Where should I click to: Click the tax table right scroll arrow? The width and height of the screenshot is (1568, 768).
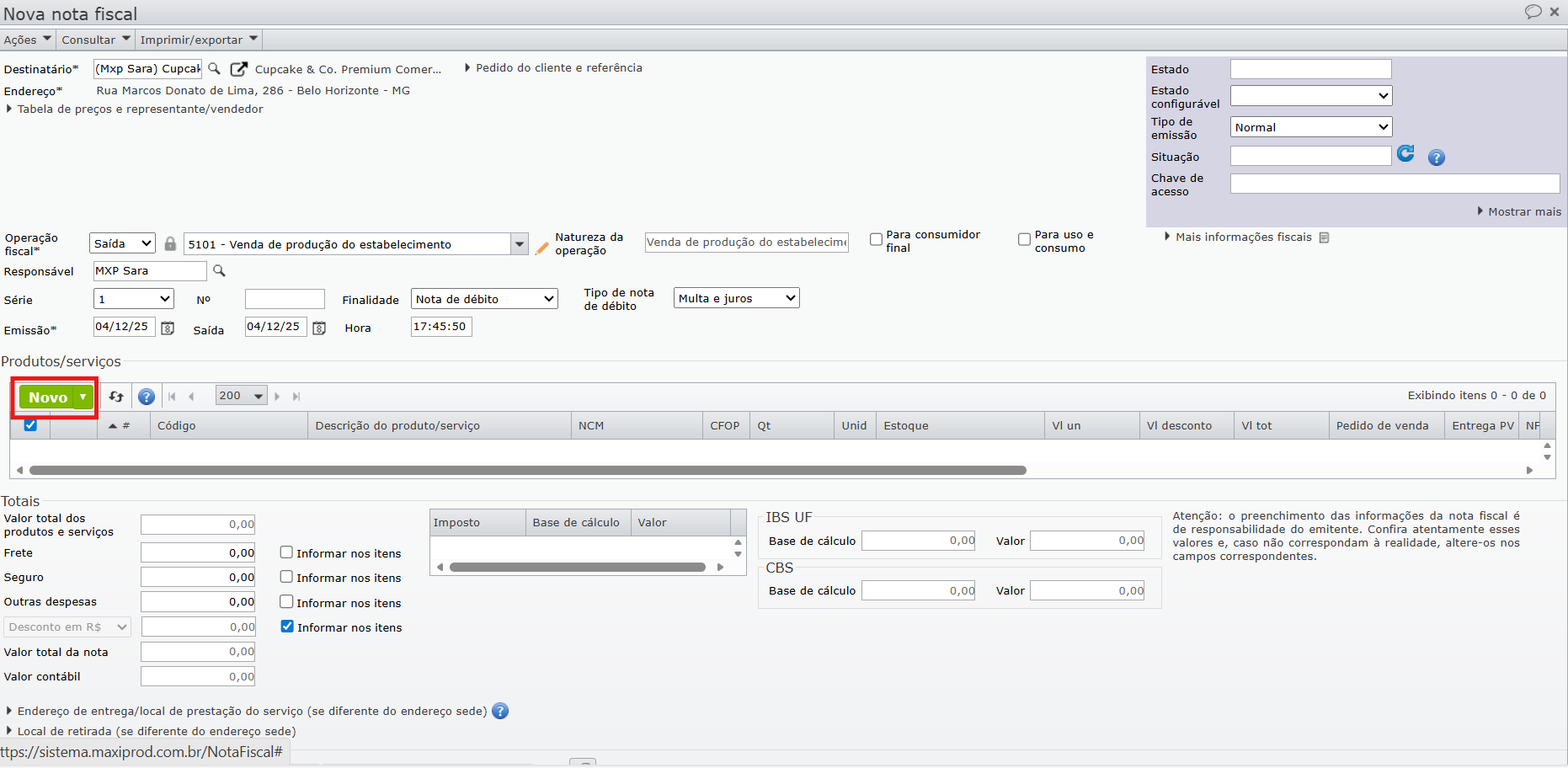720,568
